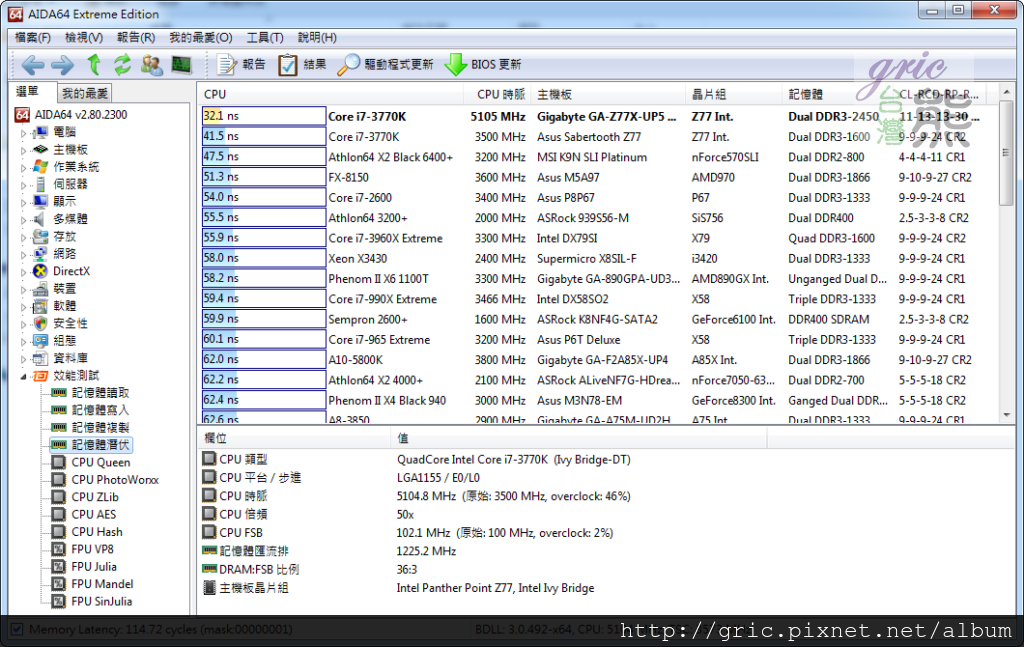This screenshot has width=1024, height=647.
Task: Expand the 顯示 tree node
Action: point(24,202)
